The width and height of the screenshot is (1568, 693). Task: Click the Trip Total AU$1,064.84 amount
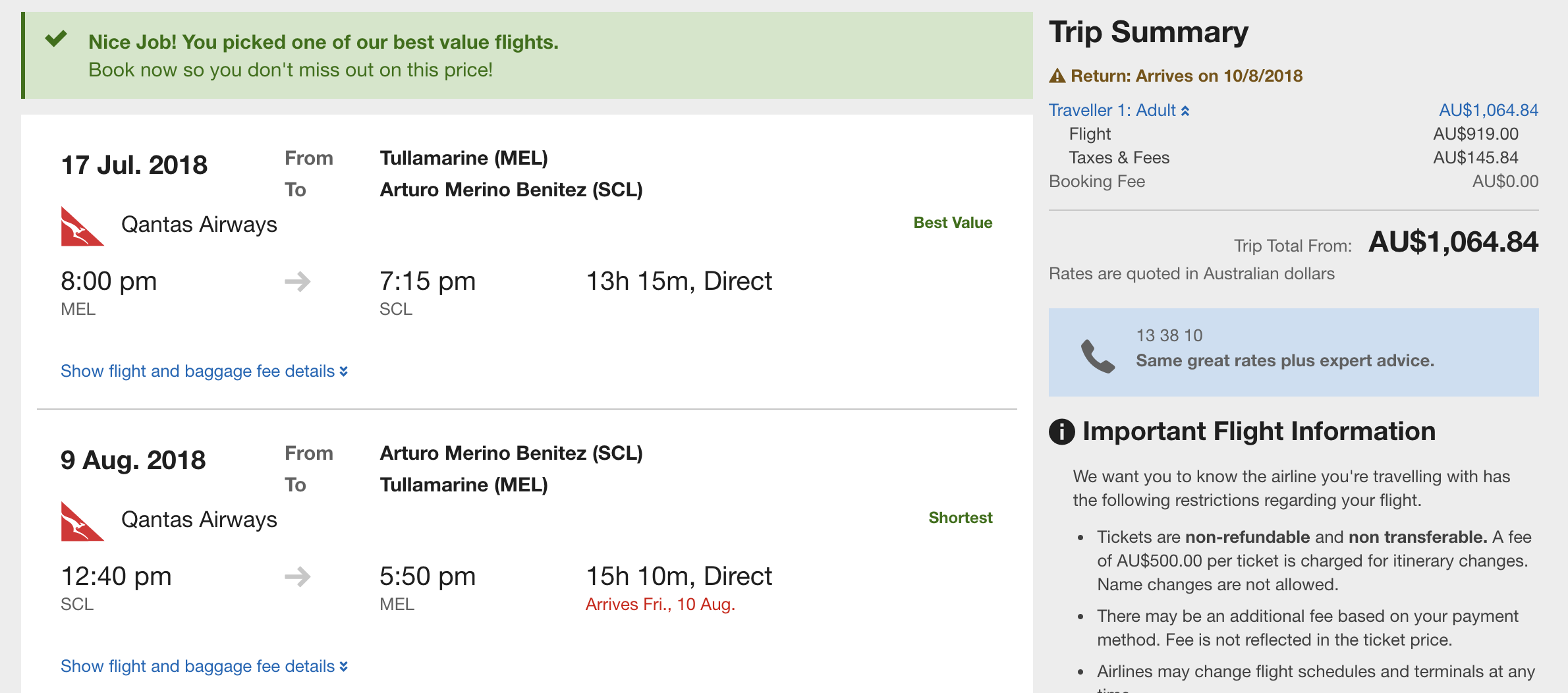1453,242
